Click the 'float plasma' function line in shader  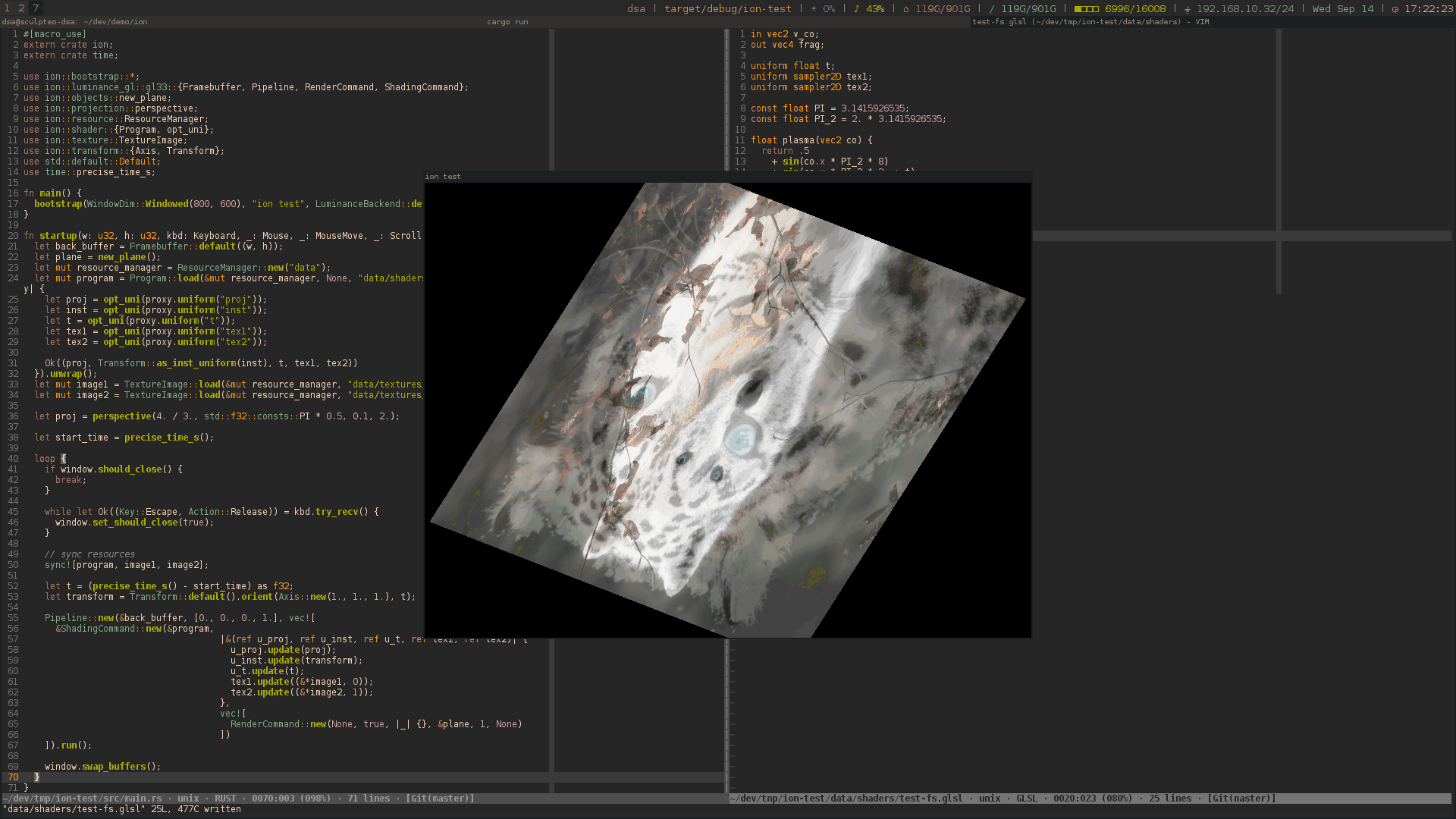[x=811, y=140]
